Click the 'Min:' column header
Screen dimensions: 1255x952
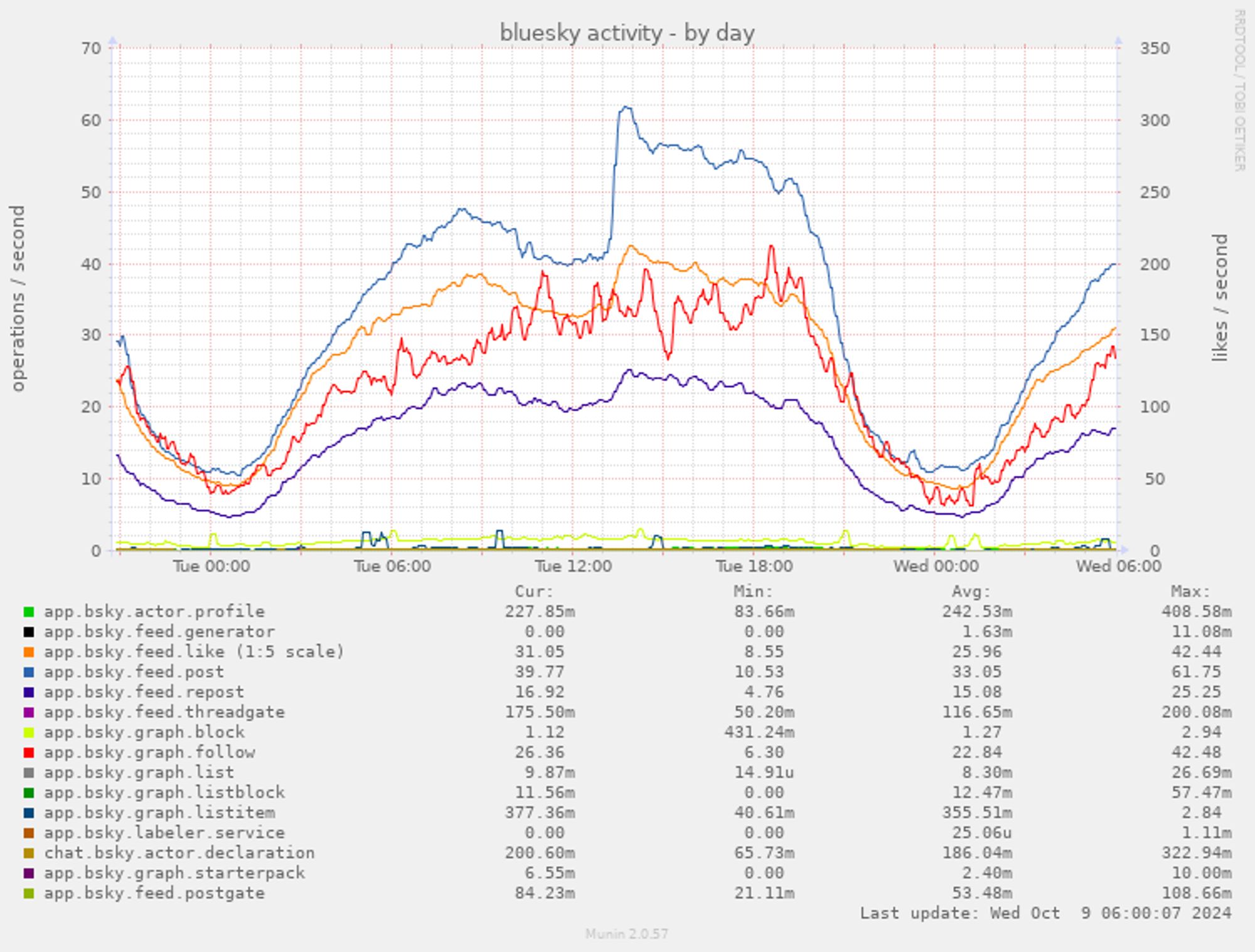[754, 591]
